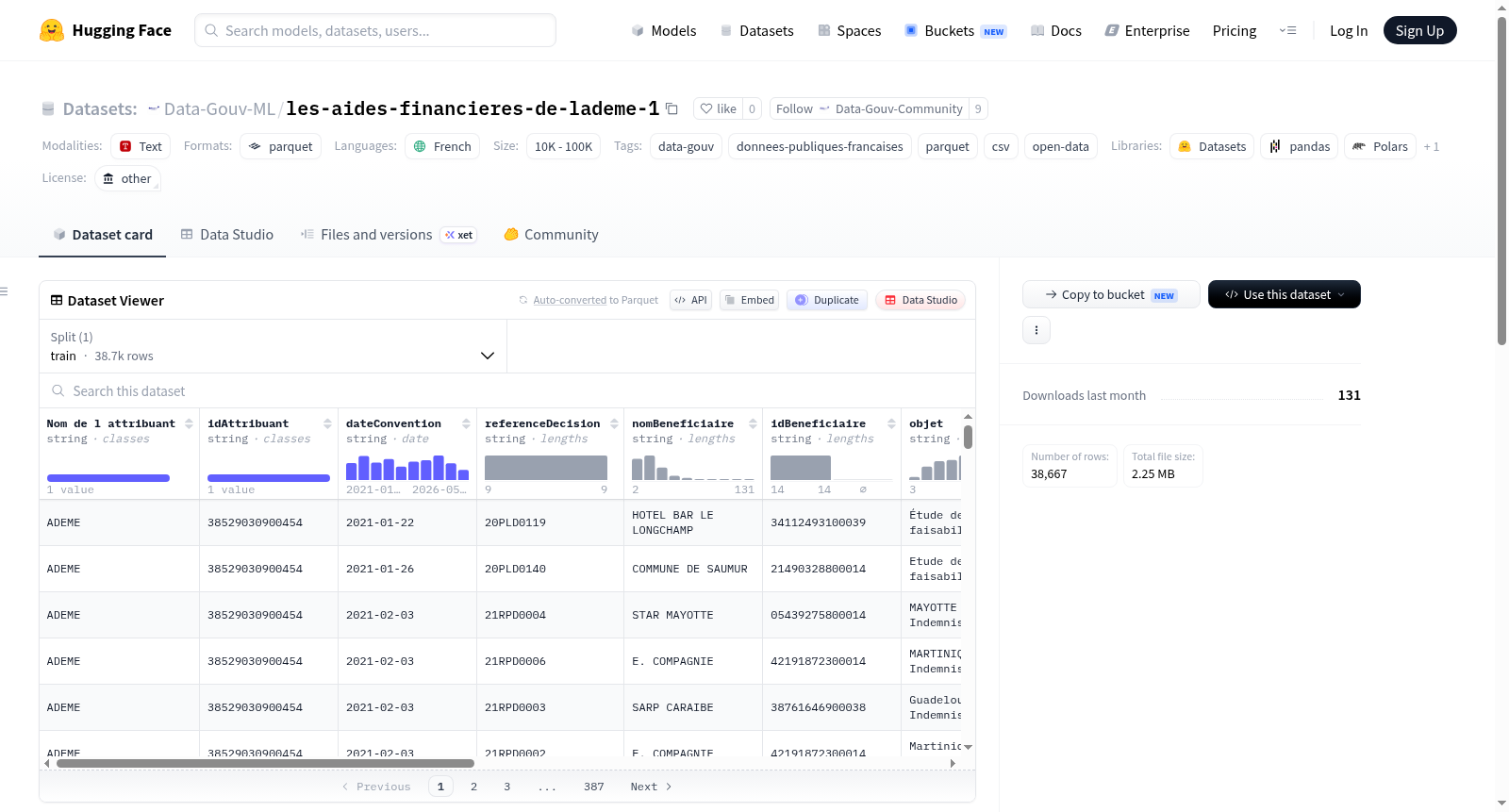The height and width of the screenshot is (812, 1509).
Task: Click the Embed button
Action: (749, 300)
